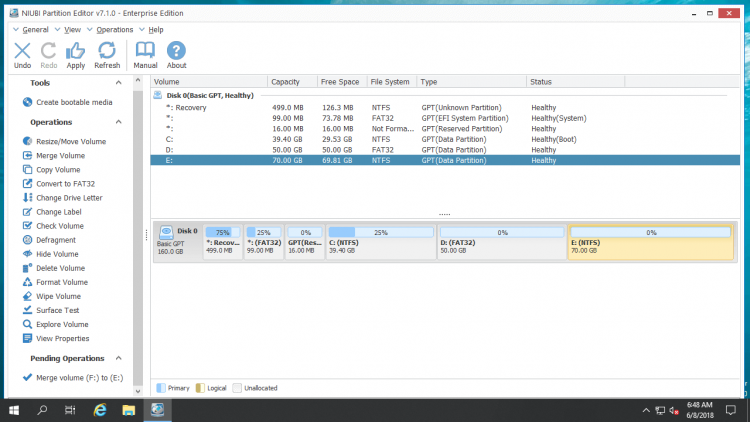Click Disk 0 icon in disk map

coord(166,232)
